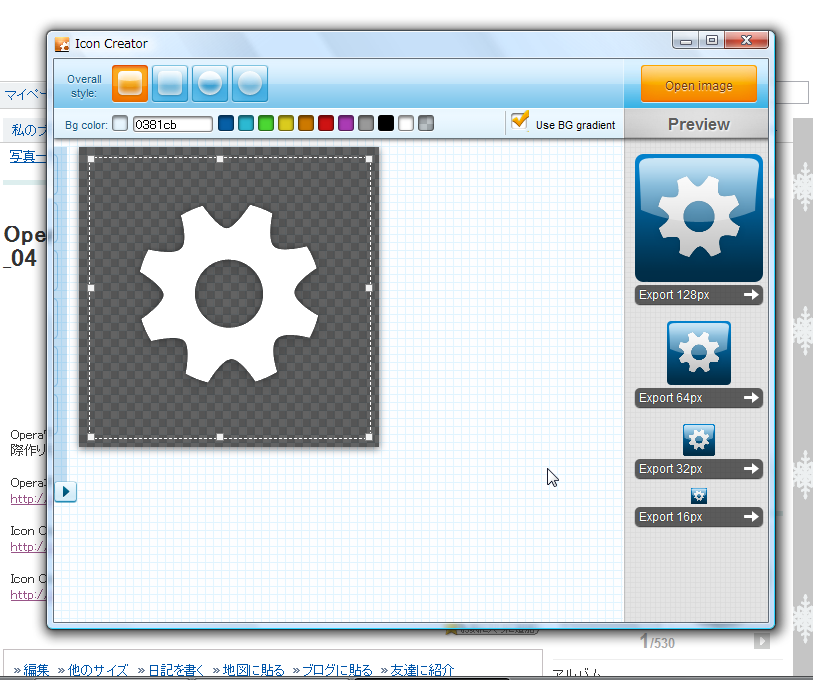
Task: Click the next photo arrow beside 1/530
Action: pos(761,641)
